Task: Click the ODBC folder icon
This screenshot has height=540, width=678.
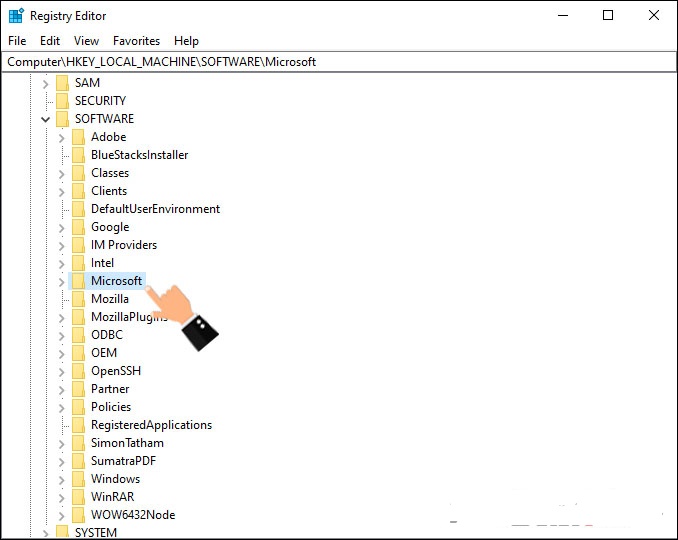Action: coord(78,335)
